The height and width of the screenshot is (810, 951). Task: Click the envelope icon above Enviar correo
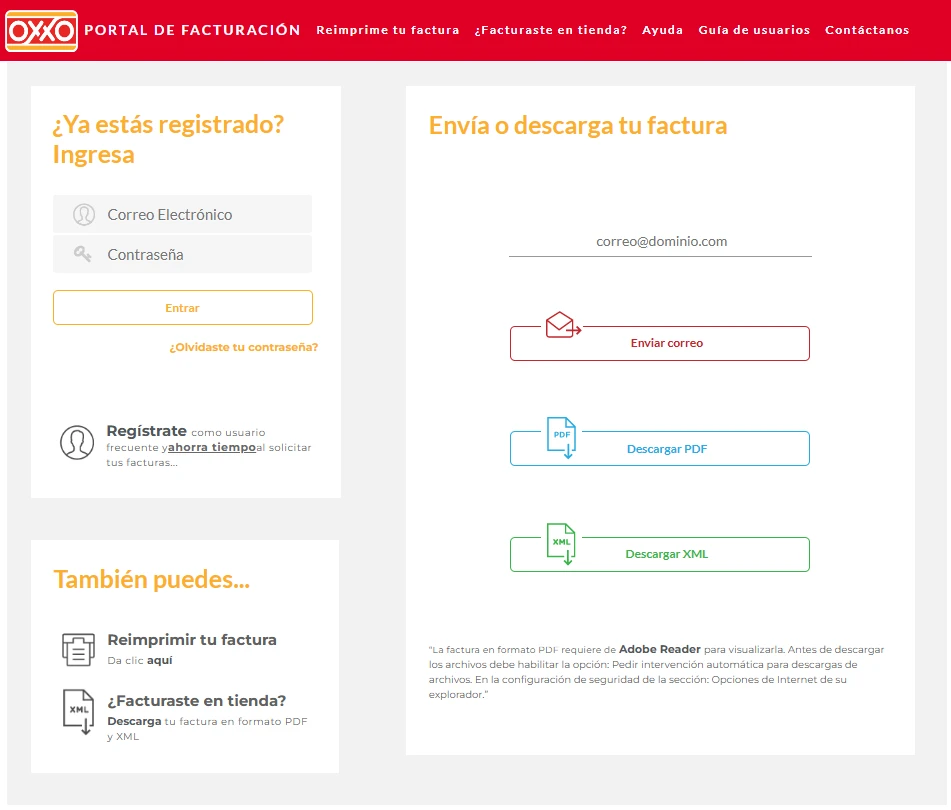(563, 324)
